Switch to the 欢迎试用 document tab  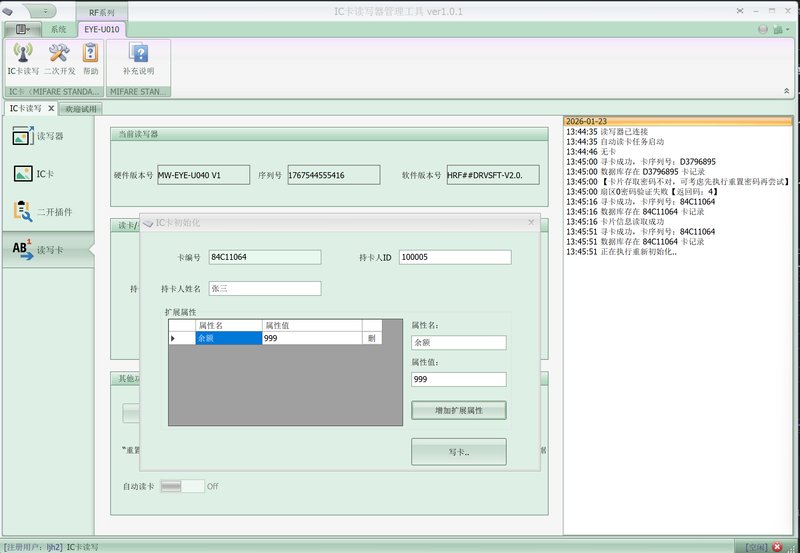pos(82,108)
